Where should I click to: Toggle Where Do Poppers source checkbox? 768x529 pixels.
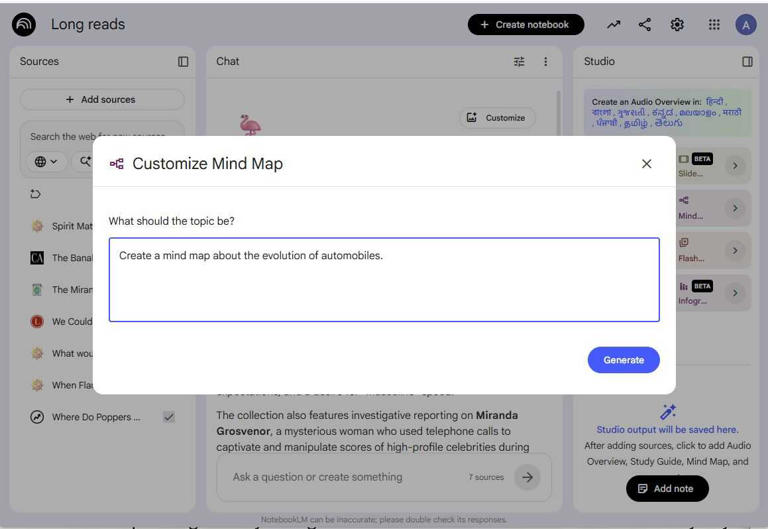169,417
